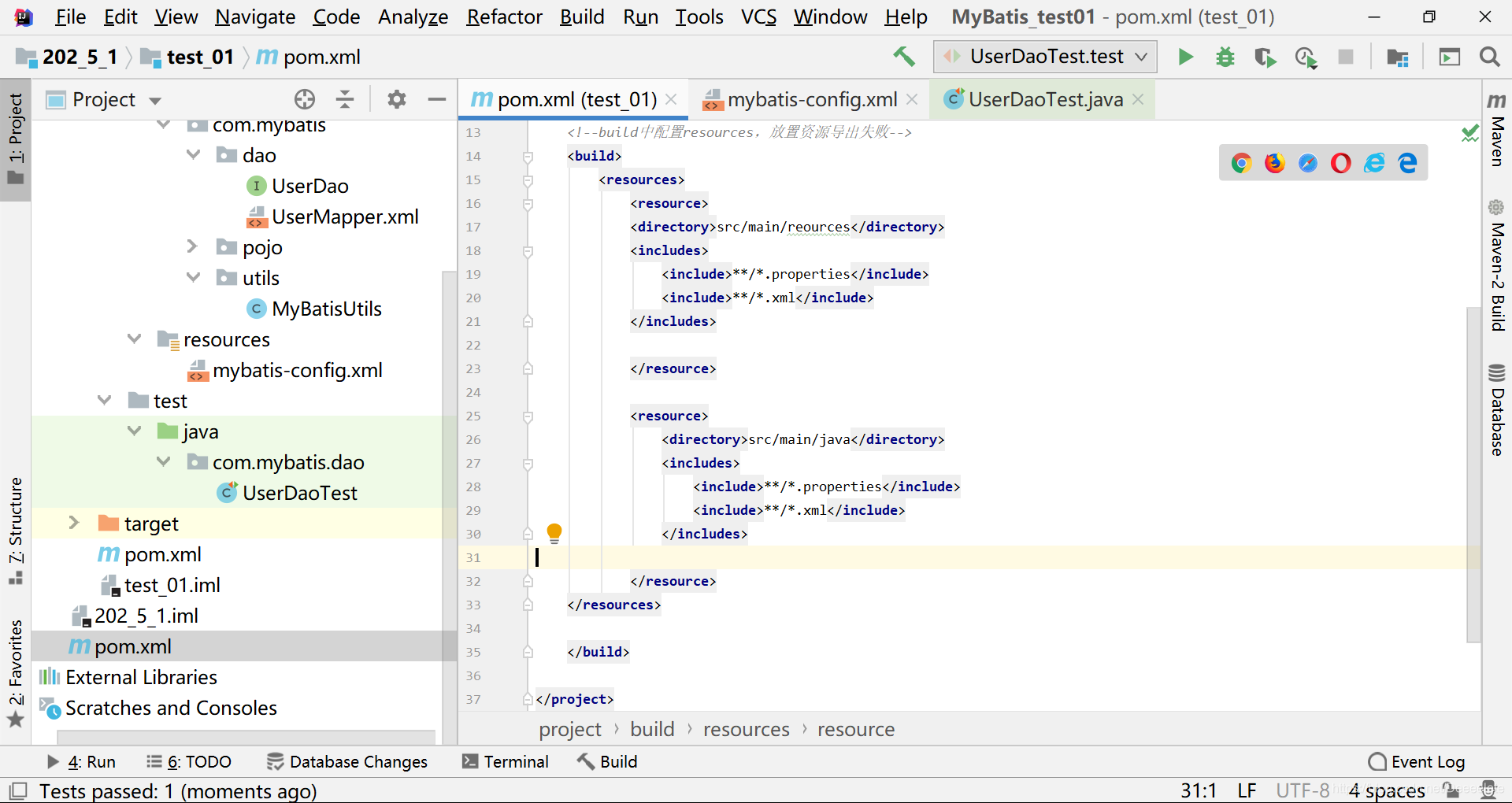The height and width of the screenshot is (803, 1512).
Task: Open Database Changes tool window
Action: 347,761
